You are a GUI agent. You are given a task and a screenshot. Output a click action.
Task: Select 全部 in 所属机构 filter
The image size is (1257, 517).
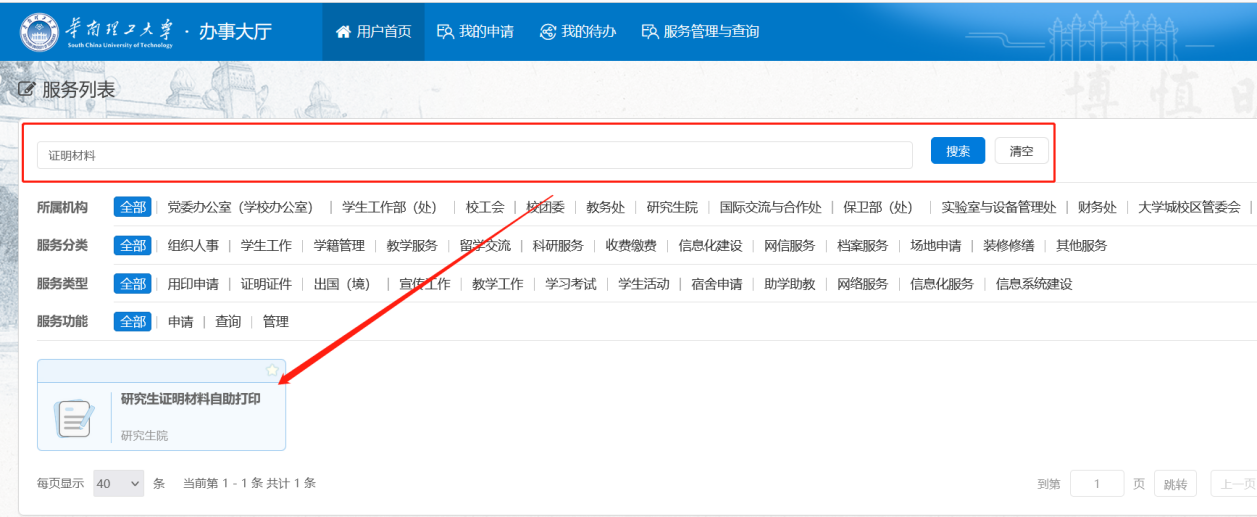(x=132, y=207)
